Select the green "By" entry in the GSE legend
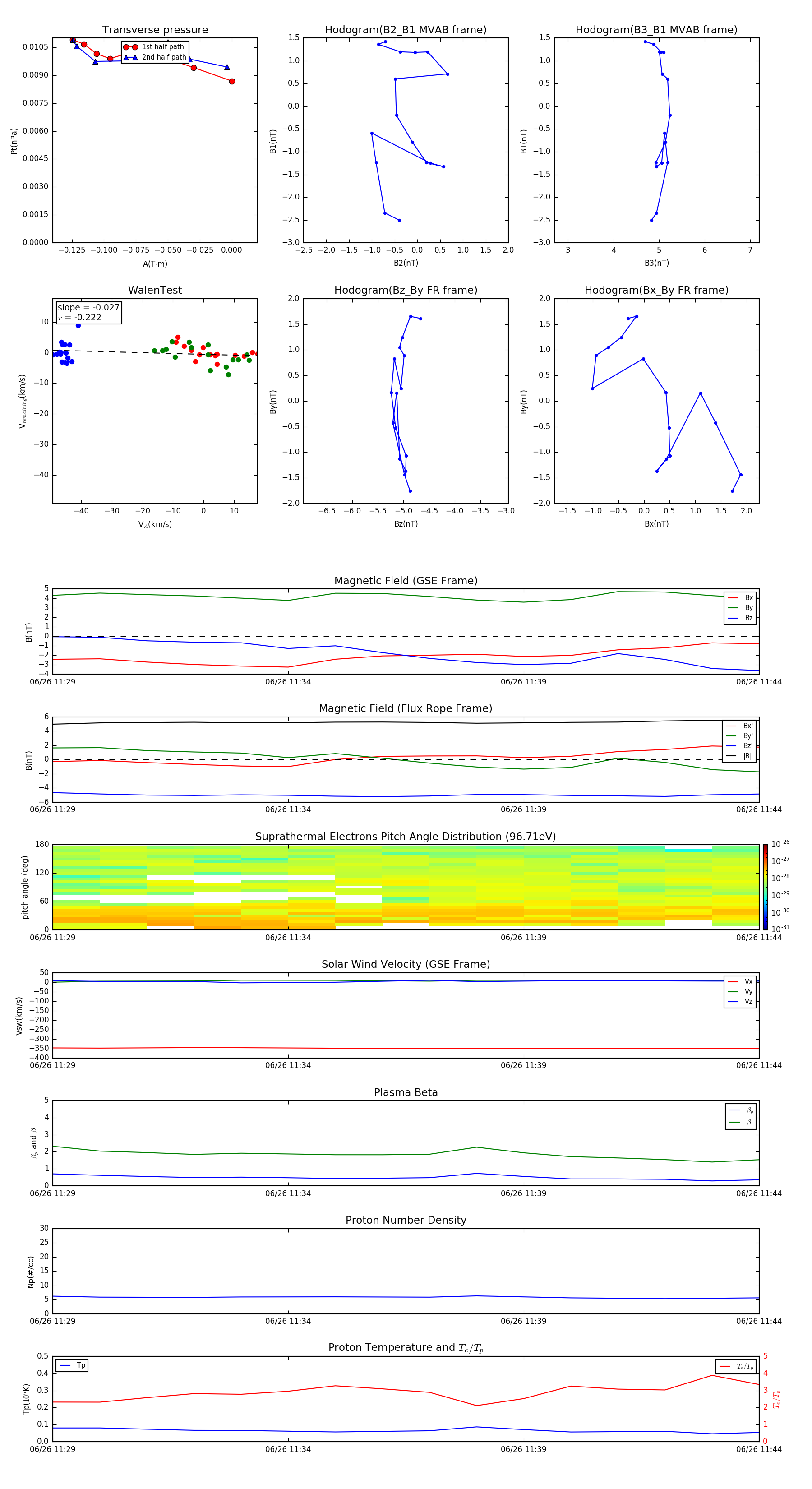Screen dimensions: 812x1489 [x=740, y=607]
